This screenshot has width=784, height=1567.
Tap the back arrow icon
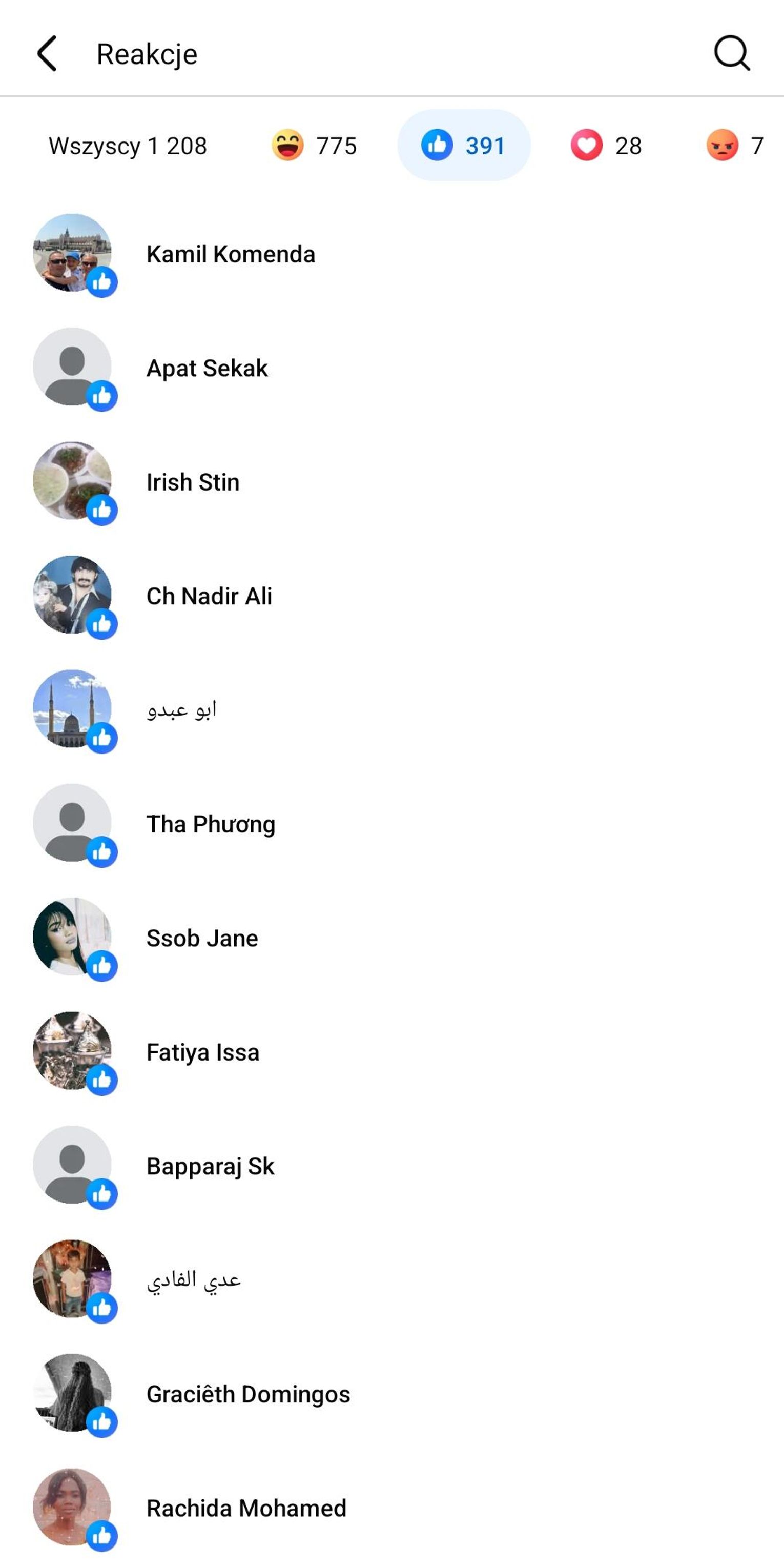click(x=47, y=53)
